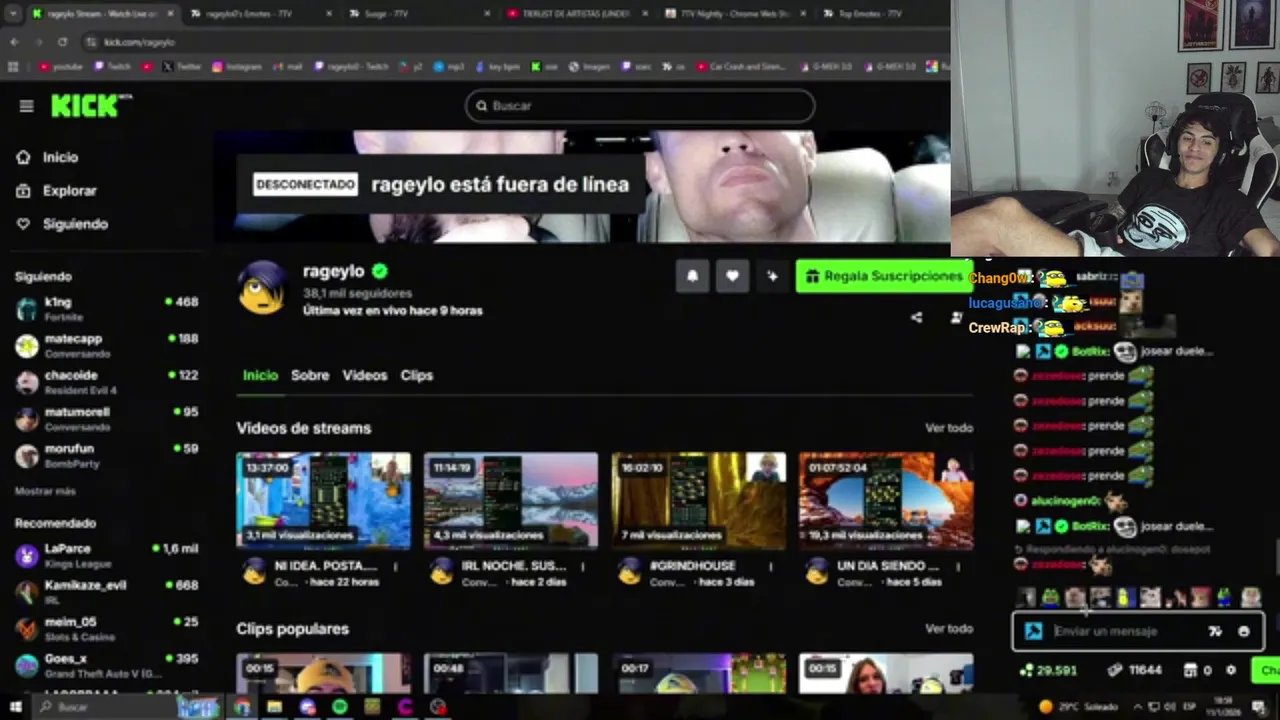Screen dimensions: 1280x720
Task: Click rageylo profile avatar
Action: point(262,288)
